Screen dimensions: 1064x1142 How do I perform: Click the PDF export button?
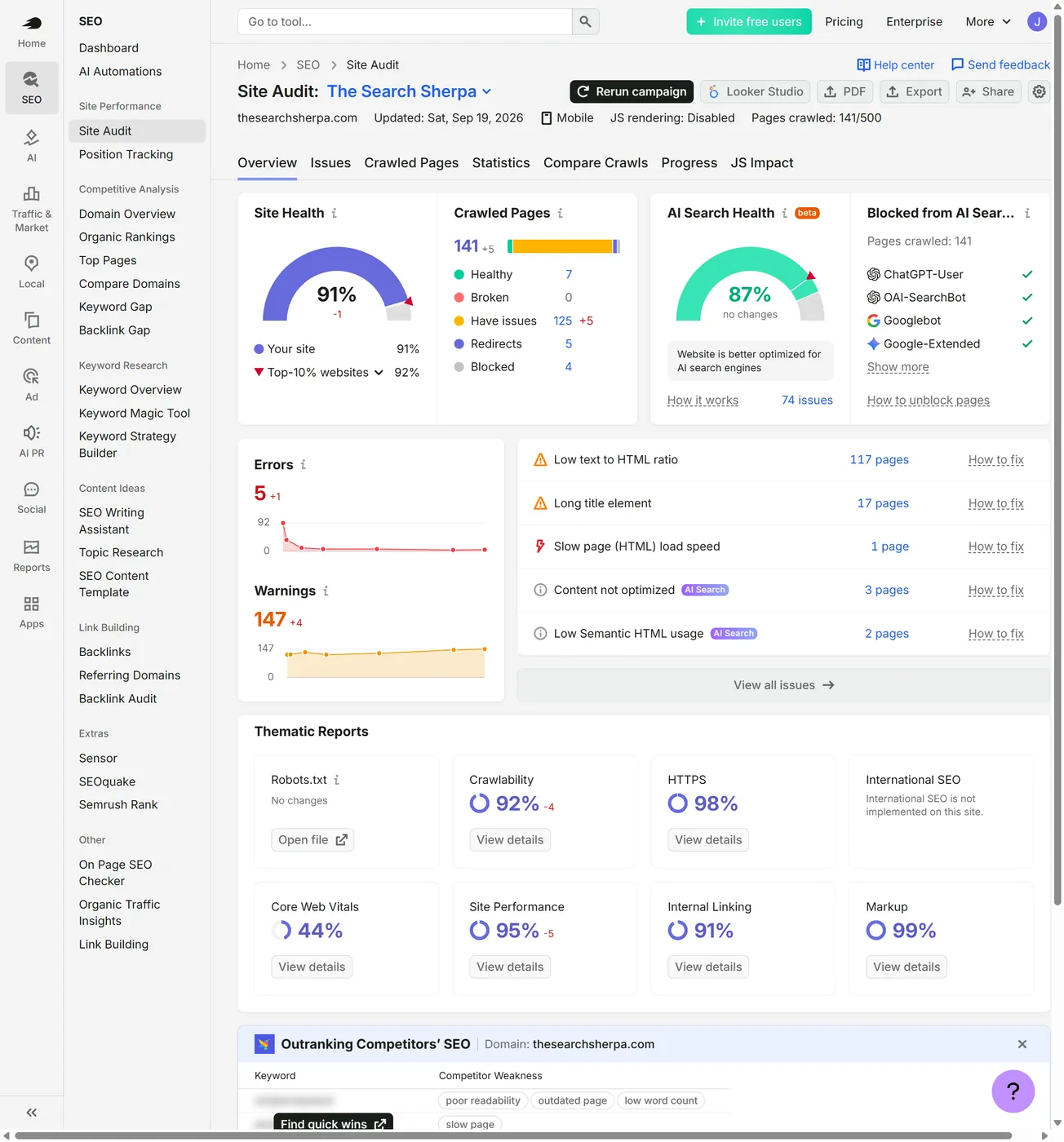[845, 91]
